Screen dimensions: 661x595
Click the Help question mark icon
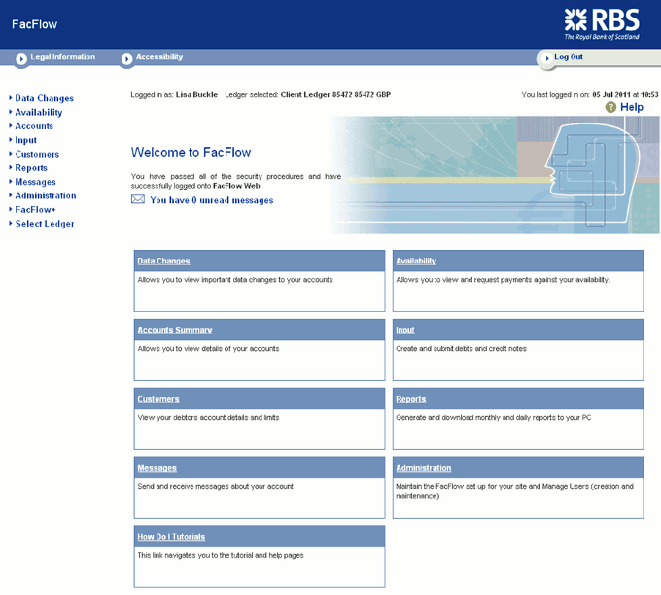point(611,107)
